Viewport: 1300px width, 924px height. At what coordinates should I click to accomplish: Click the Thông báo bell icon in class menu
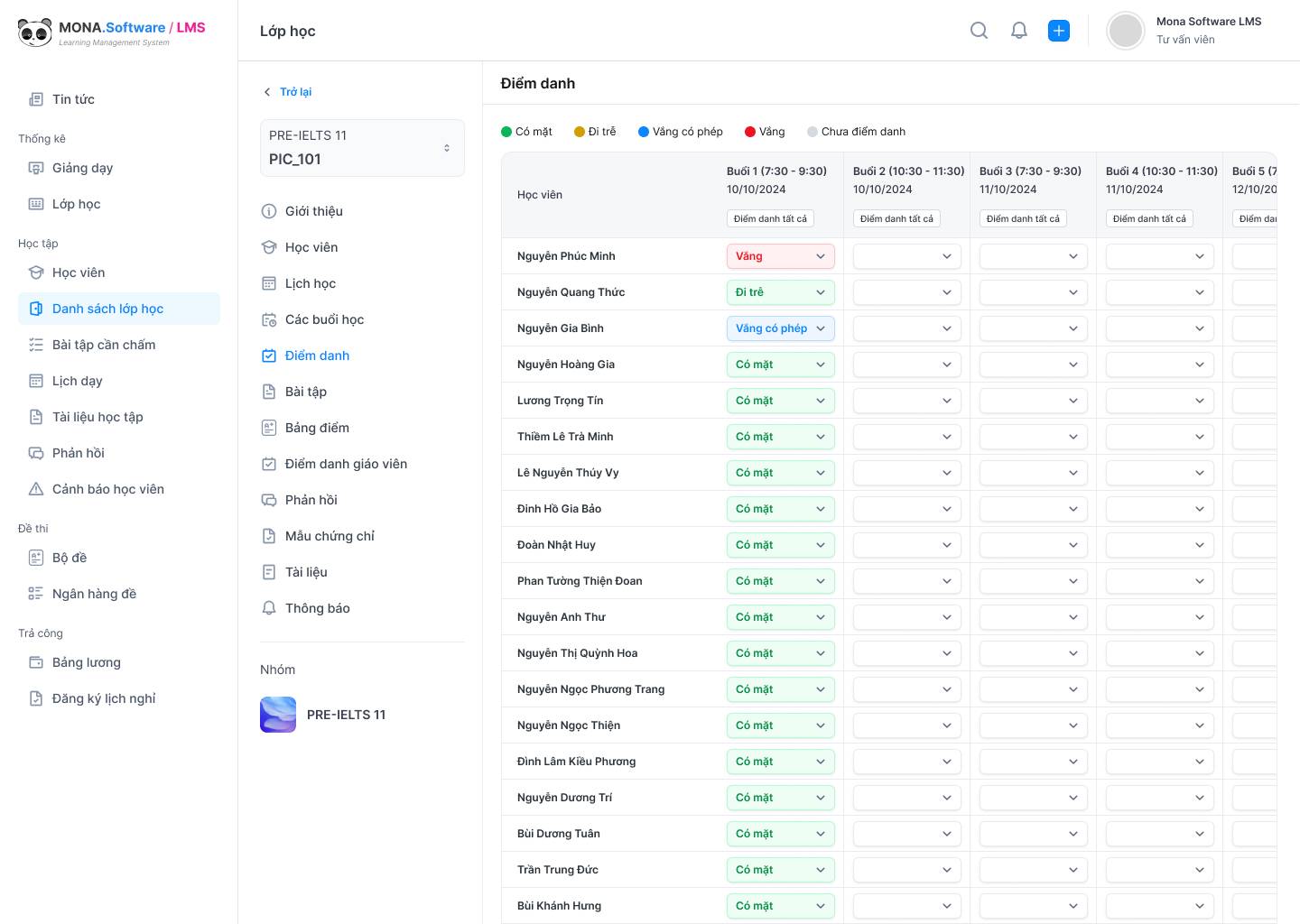click(x=269, y=608)
